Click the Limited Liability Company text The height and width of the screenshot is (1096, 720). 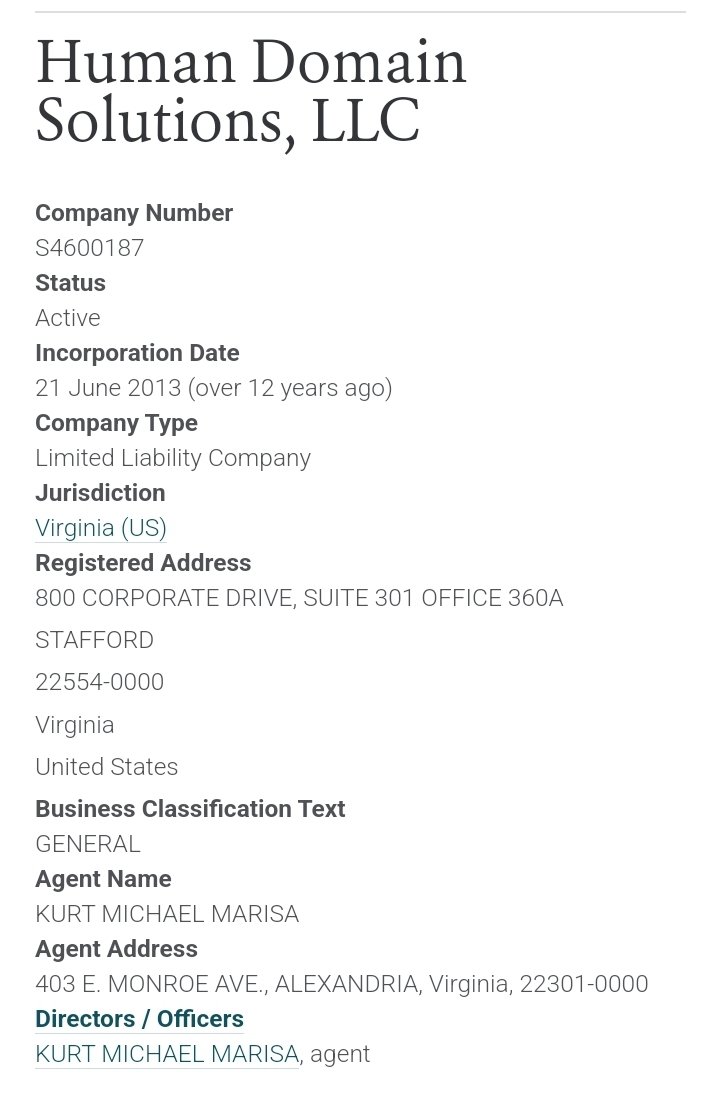173,458
